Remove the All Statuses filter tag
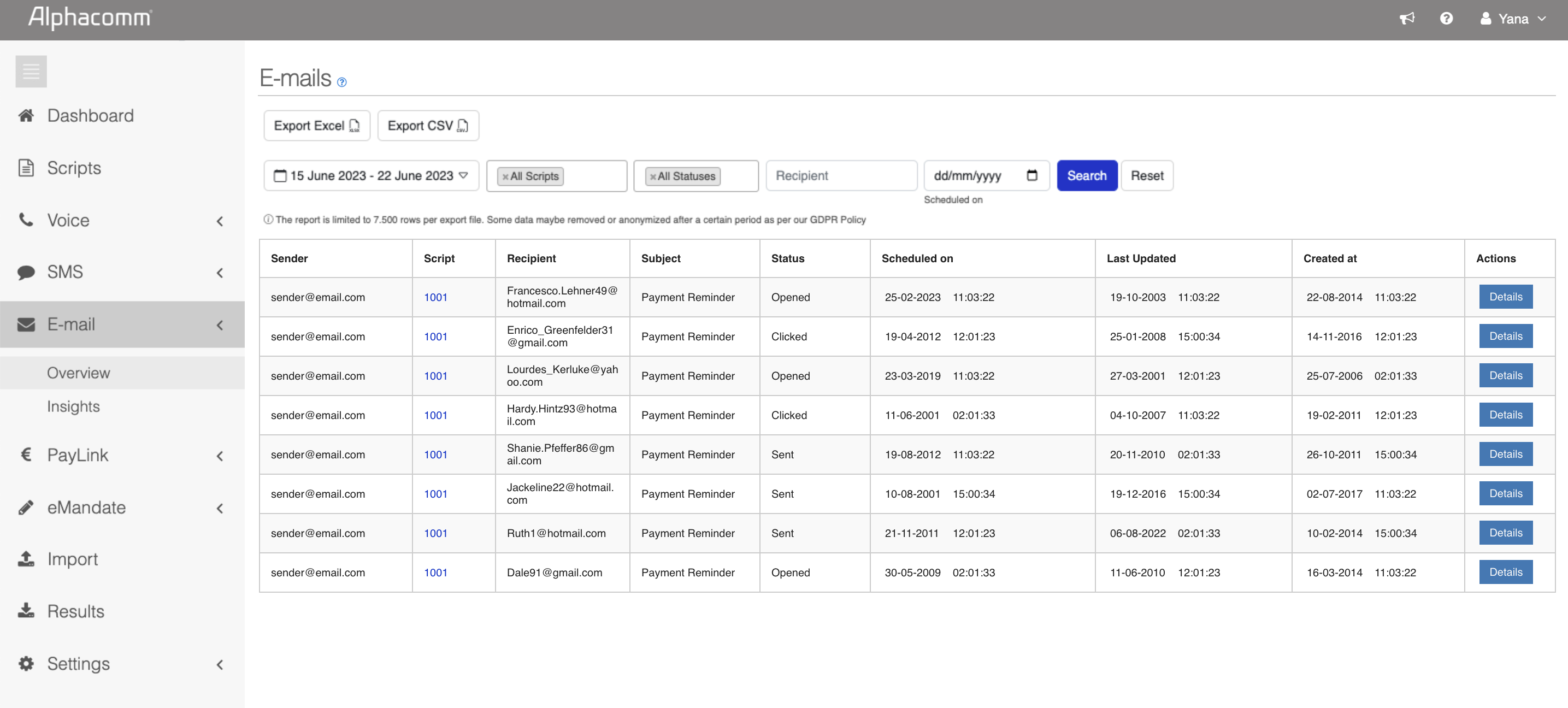Screen dimensions: 1568x708 tap(652, 176)
